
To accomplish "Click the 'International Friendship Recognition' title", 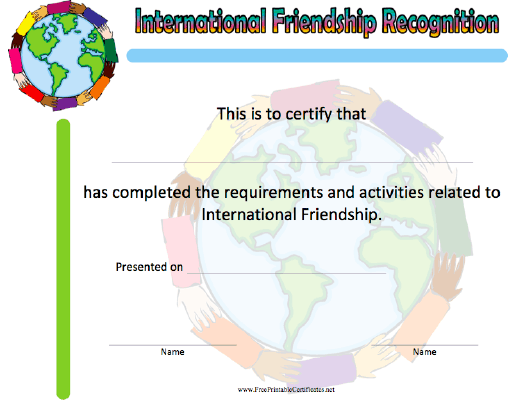I will pos(317,22).
